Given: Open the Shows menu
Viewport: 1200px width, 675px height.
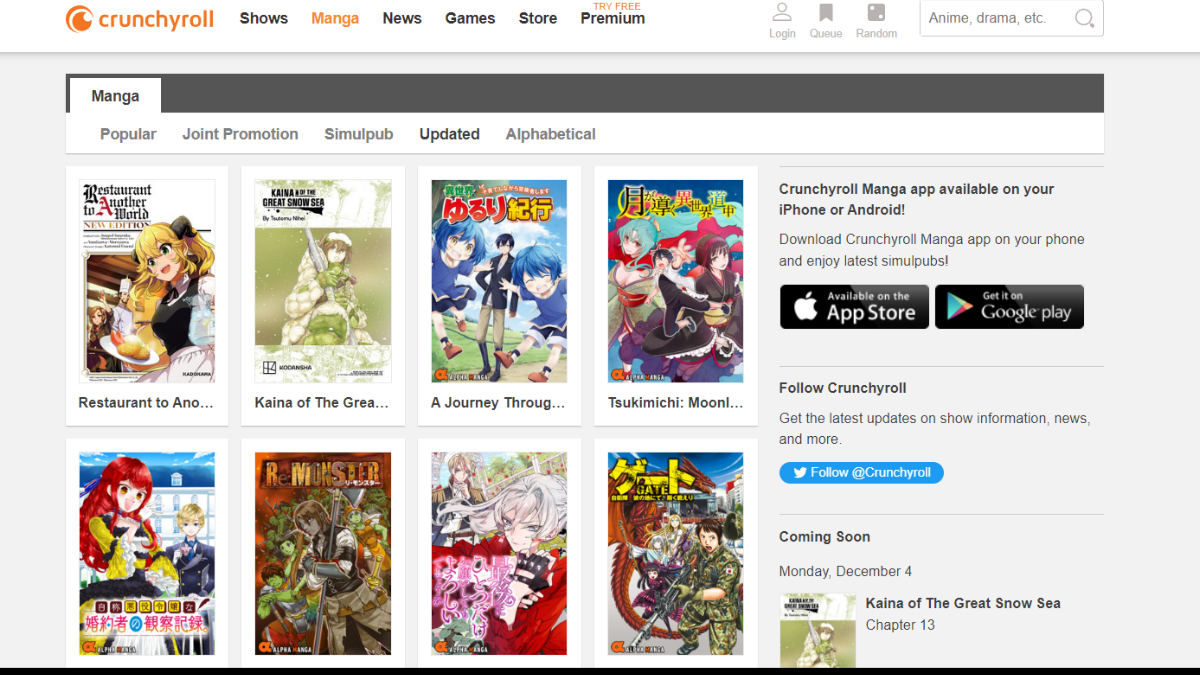Looking at the screenshot, I should click(x=264, y=18).
